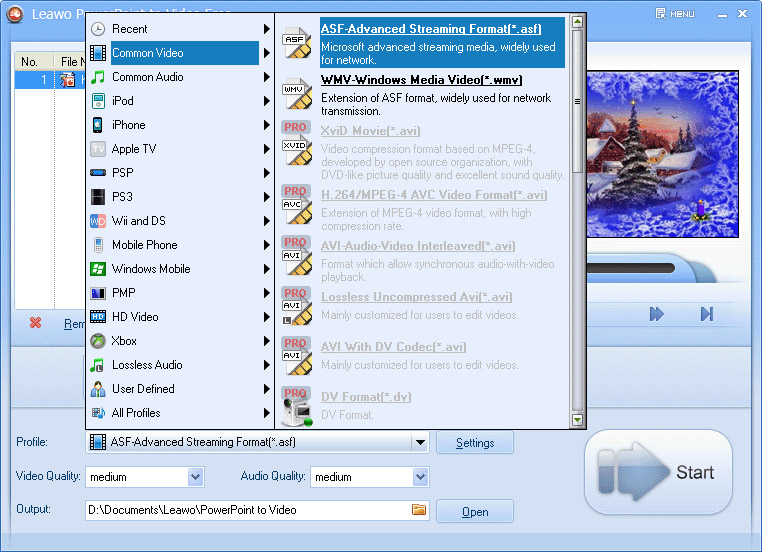Open the Video Quality dropdown
Image resolution: width=762 pixels, height=552 pixels.
pyautogui.click(x=195, y=477)
